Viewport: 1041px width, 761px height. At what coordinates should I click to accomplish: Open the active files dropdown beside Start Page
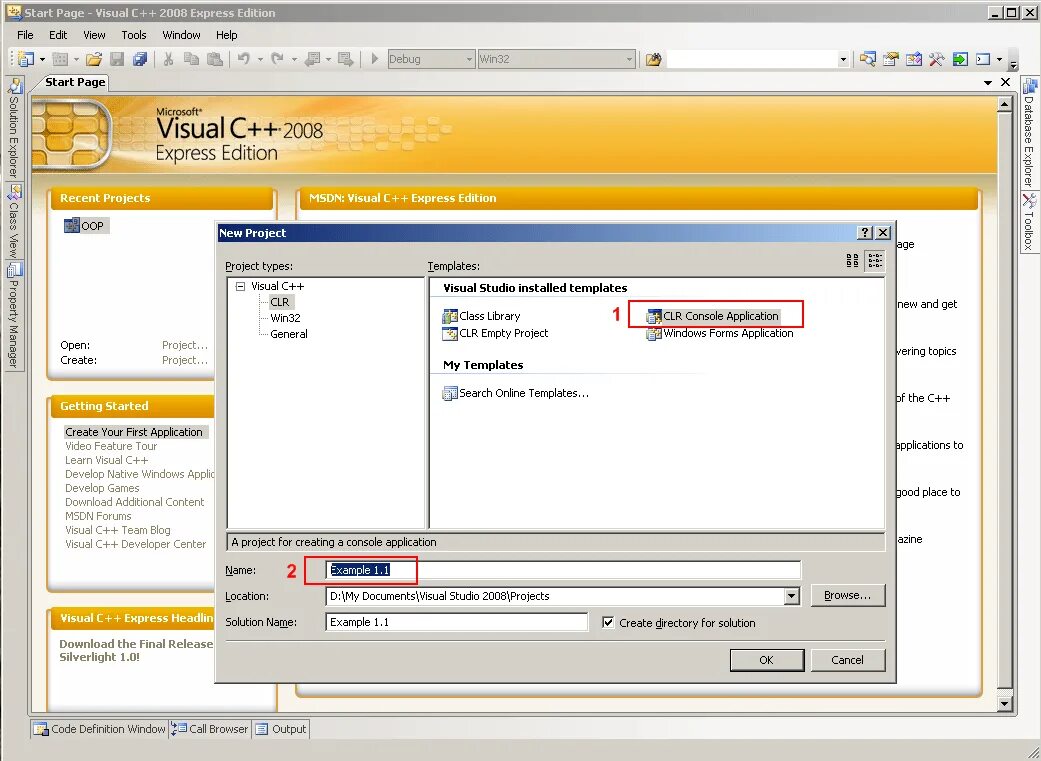click(988, 82)
